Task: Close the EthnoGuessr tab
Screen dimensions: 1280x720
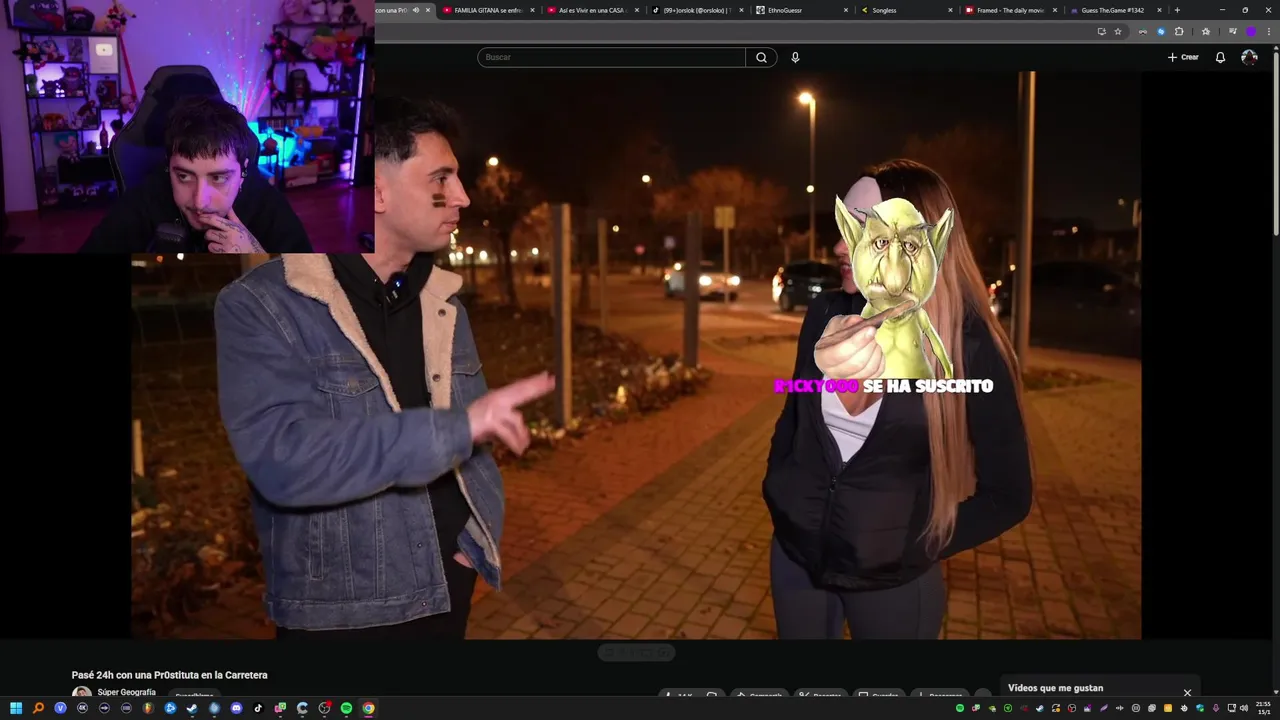Action: point(846,10)
